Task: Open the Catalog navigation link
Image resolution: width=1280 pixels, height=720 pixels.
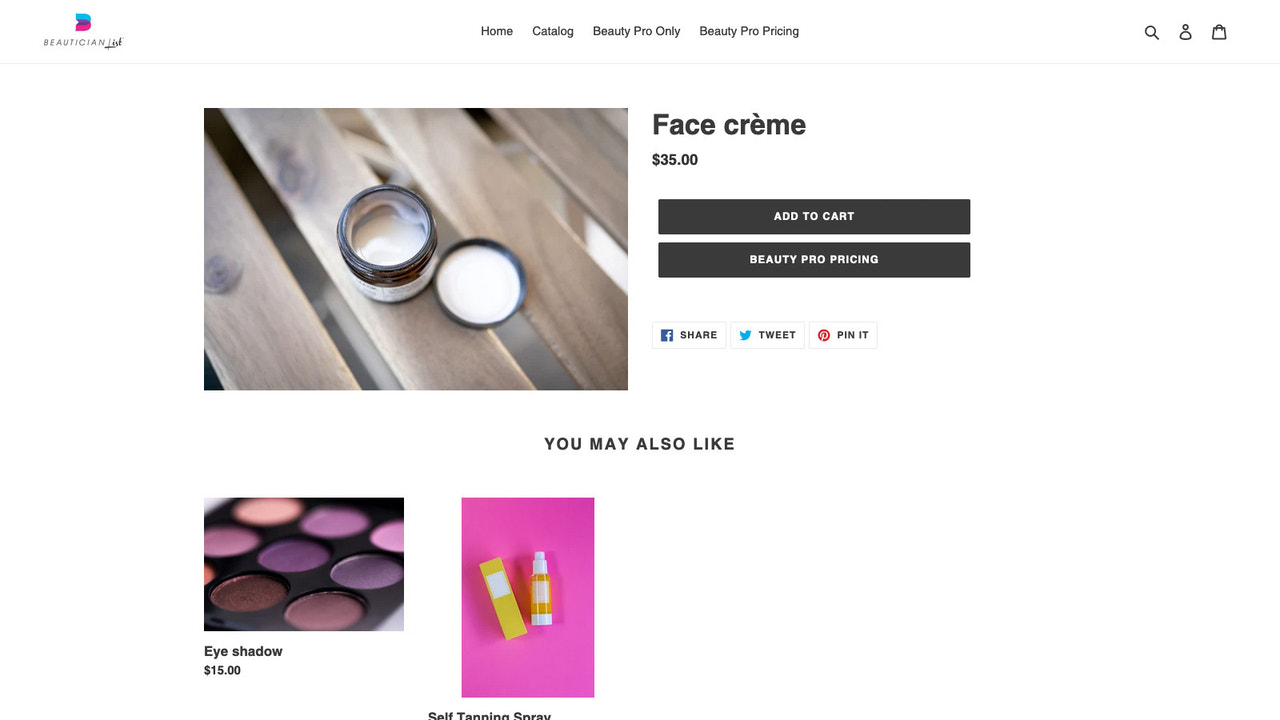Action: point(552,31)
